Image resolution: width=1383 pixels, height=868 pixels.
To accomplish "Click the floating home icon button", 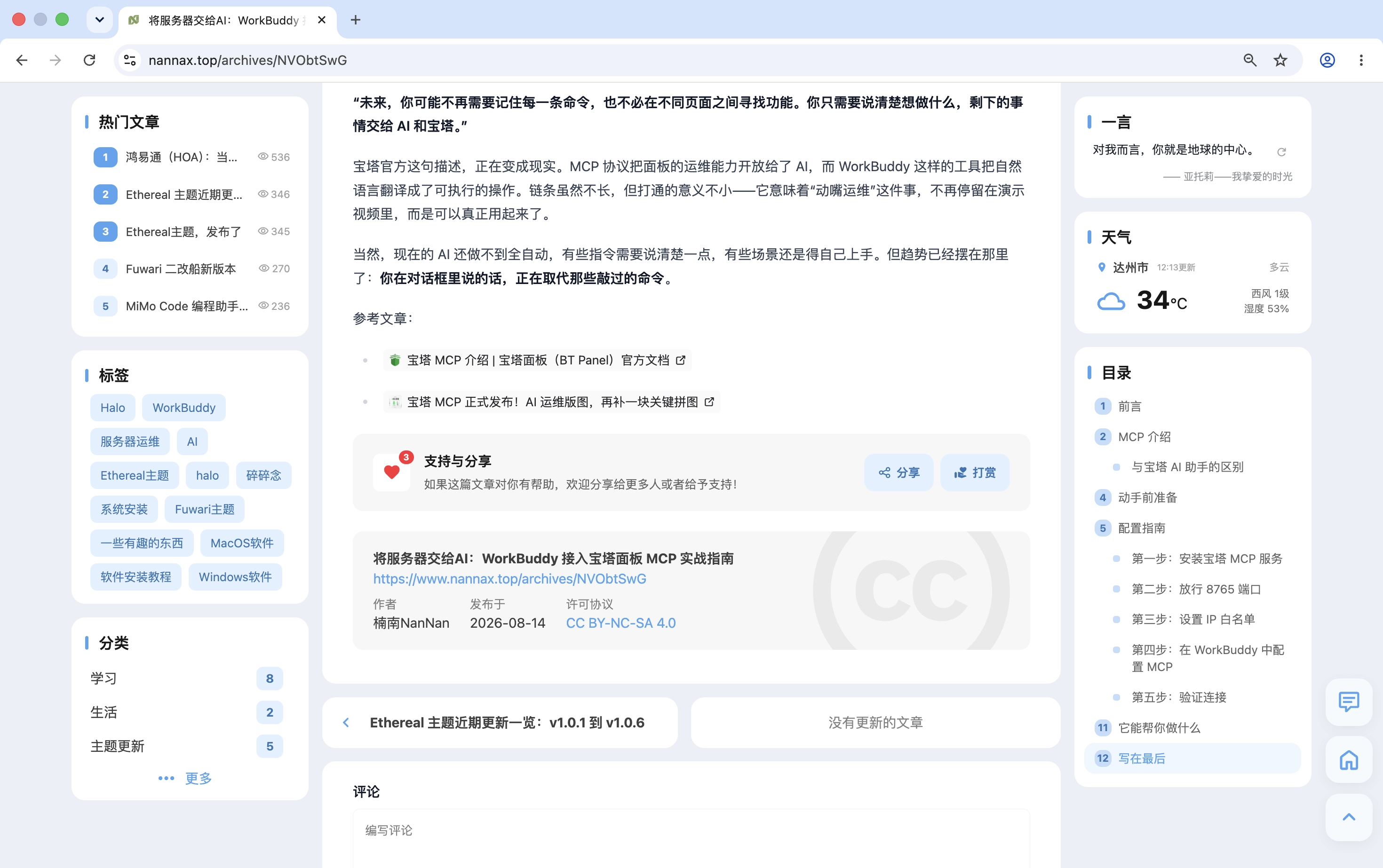I will 1349,759.
